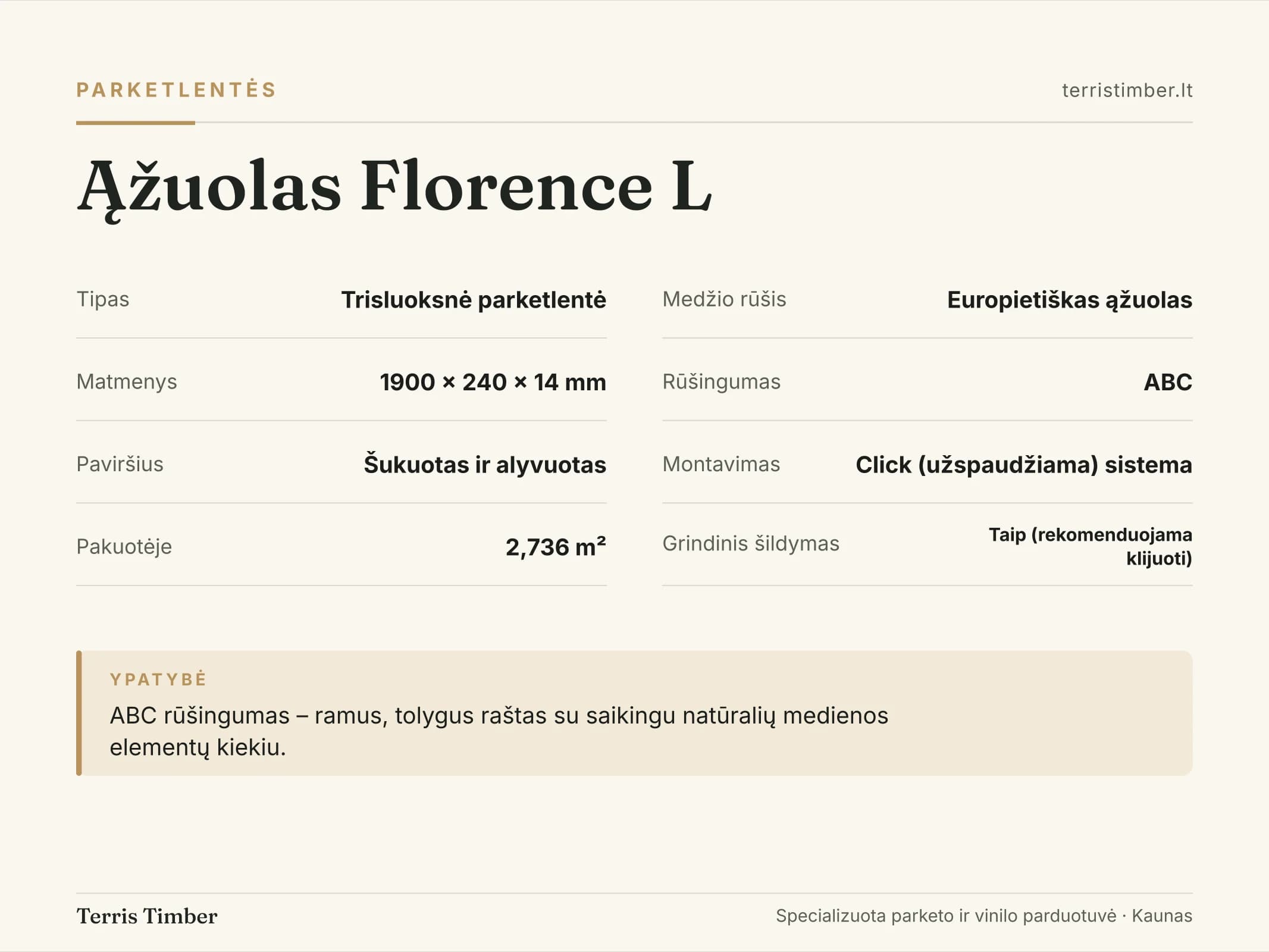The image size is (1269, 952).
Task: Select the Grindinis šildymas label
Action: click(x=751, y=544)
